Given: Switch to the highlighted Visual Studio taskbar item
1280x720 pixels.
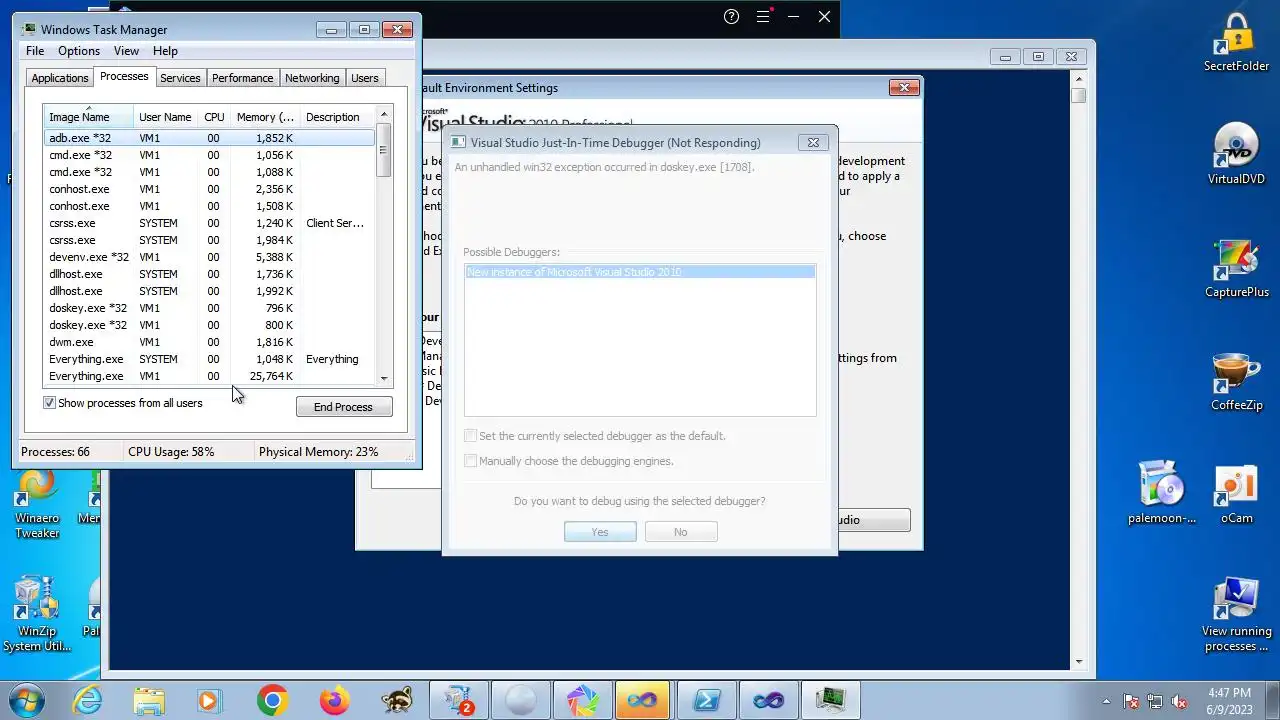Looking at the screenshot, I should pos(644,700).
